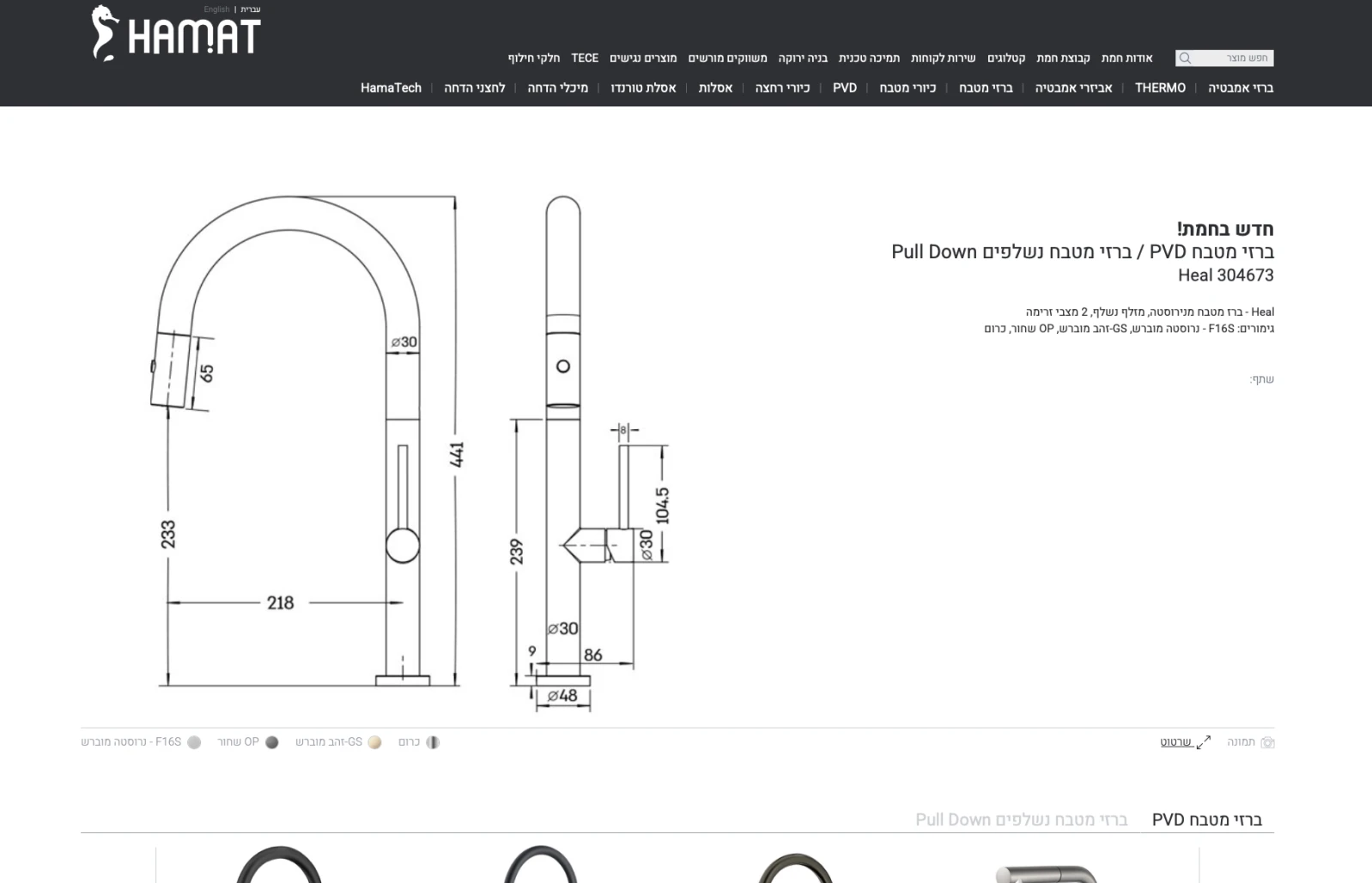Open לחצני הדחה category
This screenshot has height=883, width=1372.
pyautogui.click(x=474, y=88)
